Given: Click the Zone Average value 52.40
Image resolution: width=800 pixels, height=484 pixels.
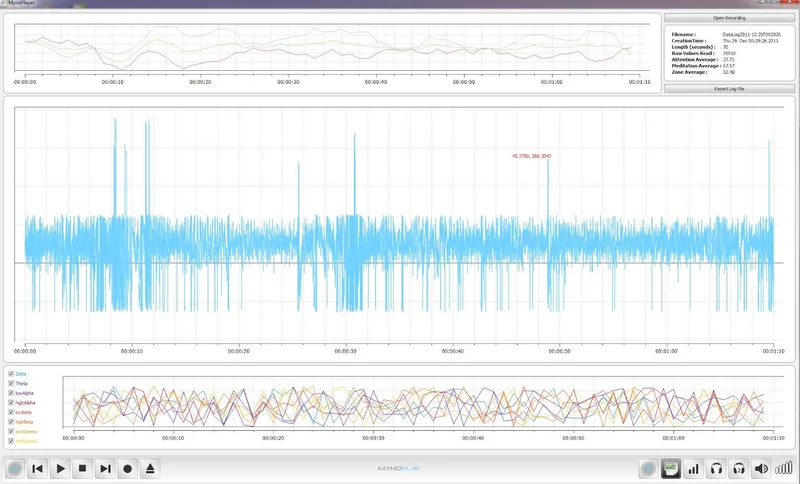Looking at the screenshot, I should [x=729, y=72].
